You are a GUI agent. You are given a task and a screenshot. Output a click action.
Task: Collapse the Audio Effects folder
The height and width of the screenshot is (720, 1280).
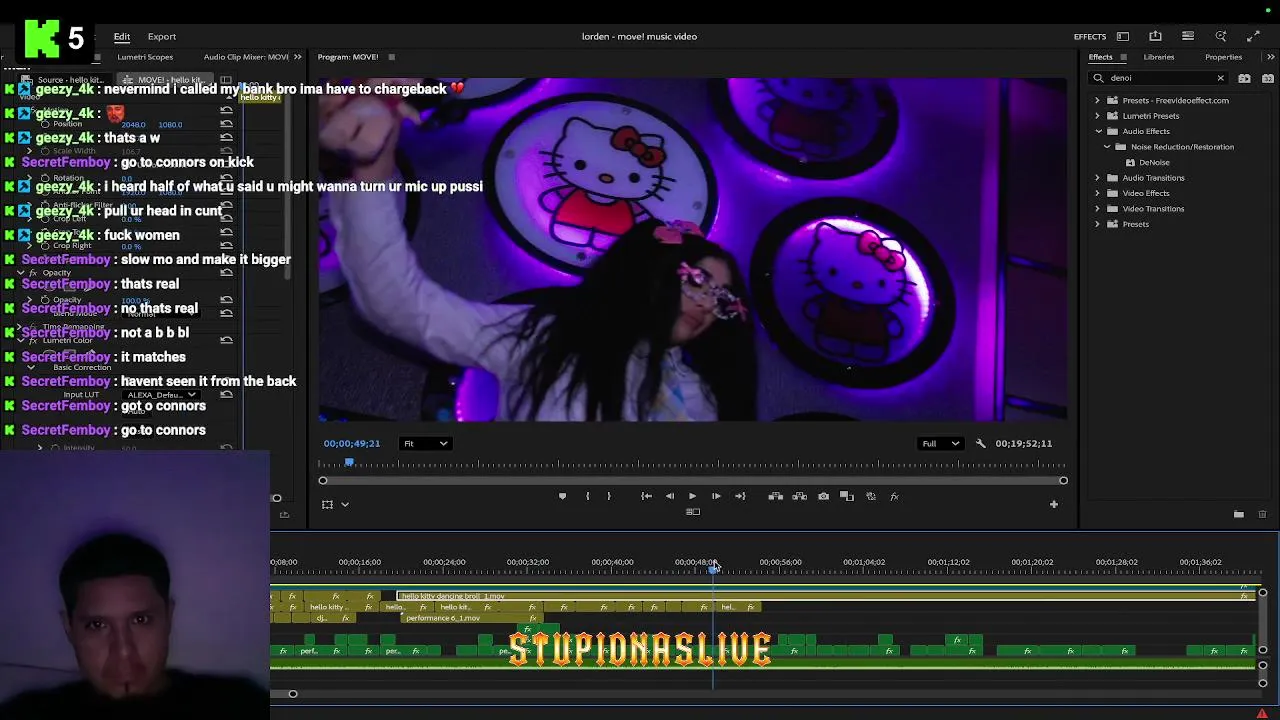point(1098,131)
